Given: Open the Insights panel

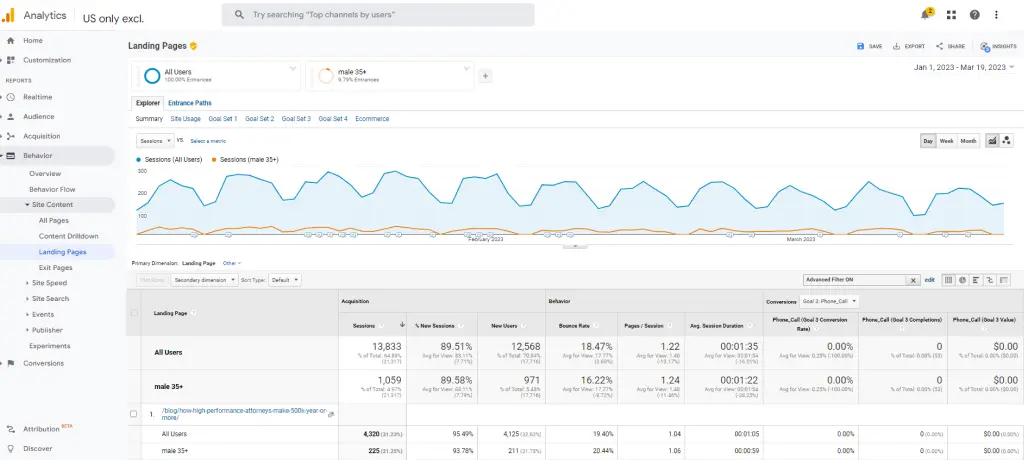Looking at the screenshot, I should click(x=998, y=46).
